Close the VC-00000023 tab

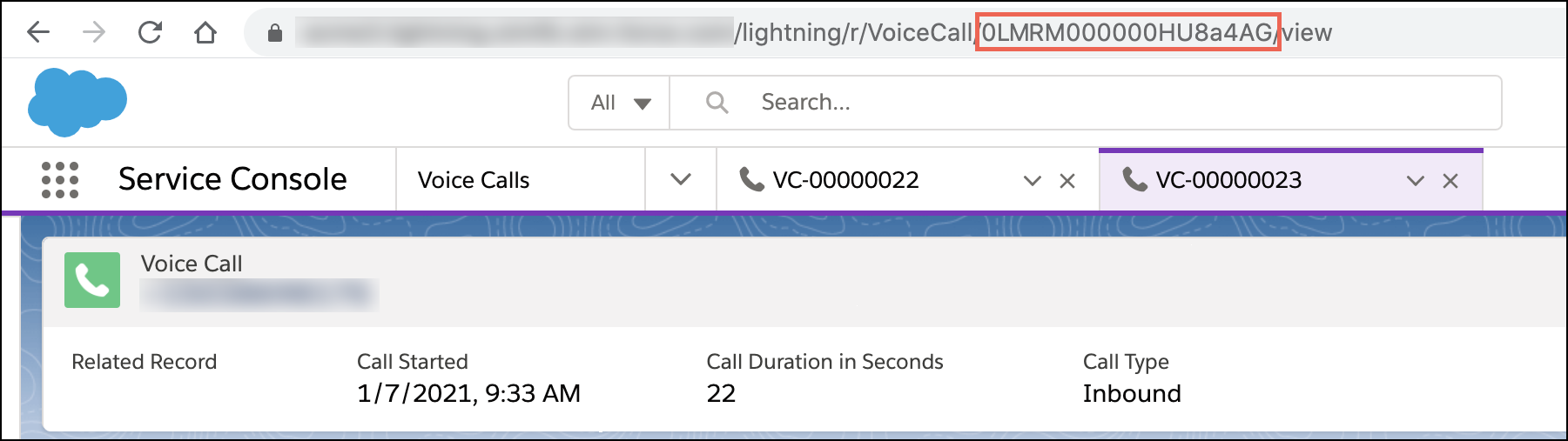coord(1450,181)
